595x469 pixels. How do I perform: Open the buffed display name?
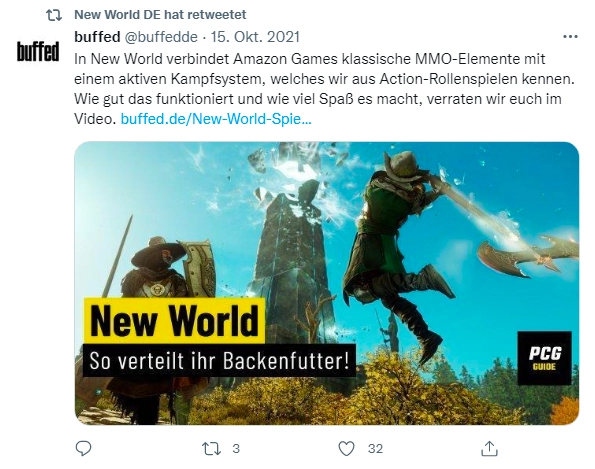pyautogui.click(x=97, y=37)
